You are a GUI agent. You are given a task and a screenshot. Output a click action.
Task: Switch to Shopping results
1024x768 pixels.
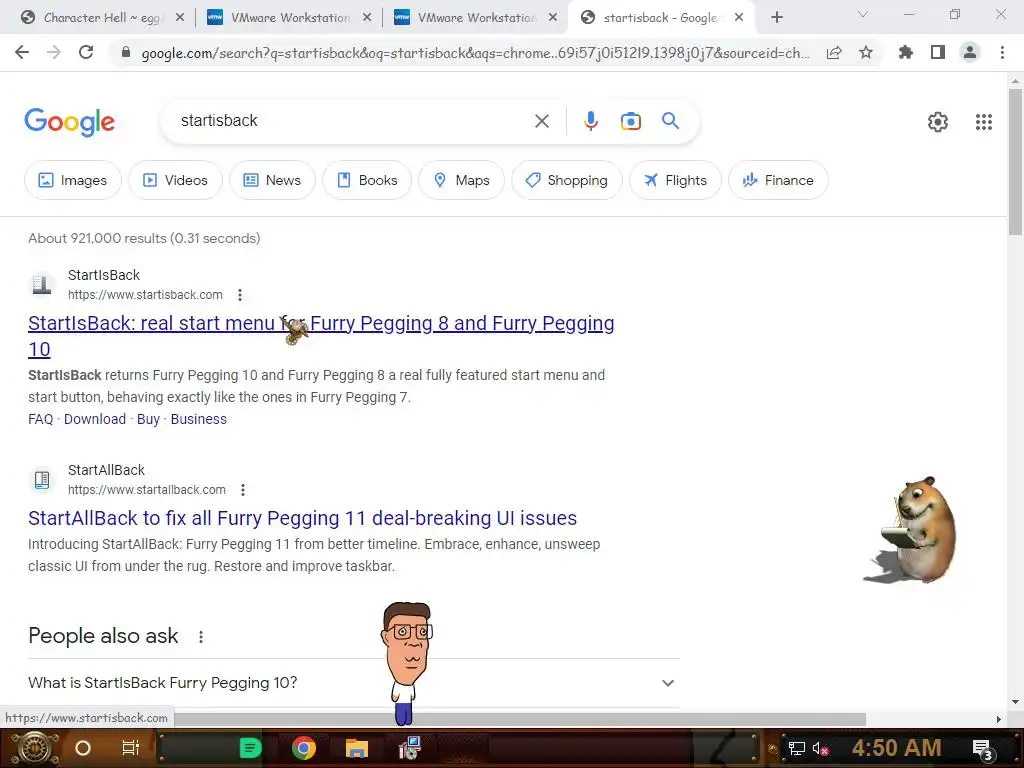pos(566,180)
